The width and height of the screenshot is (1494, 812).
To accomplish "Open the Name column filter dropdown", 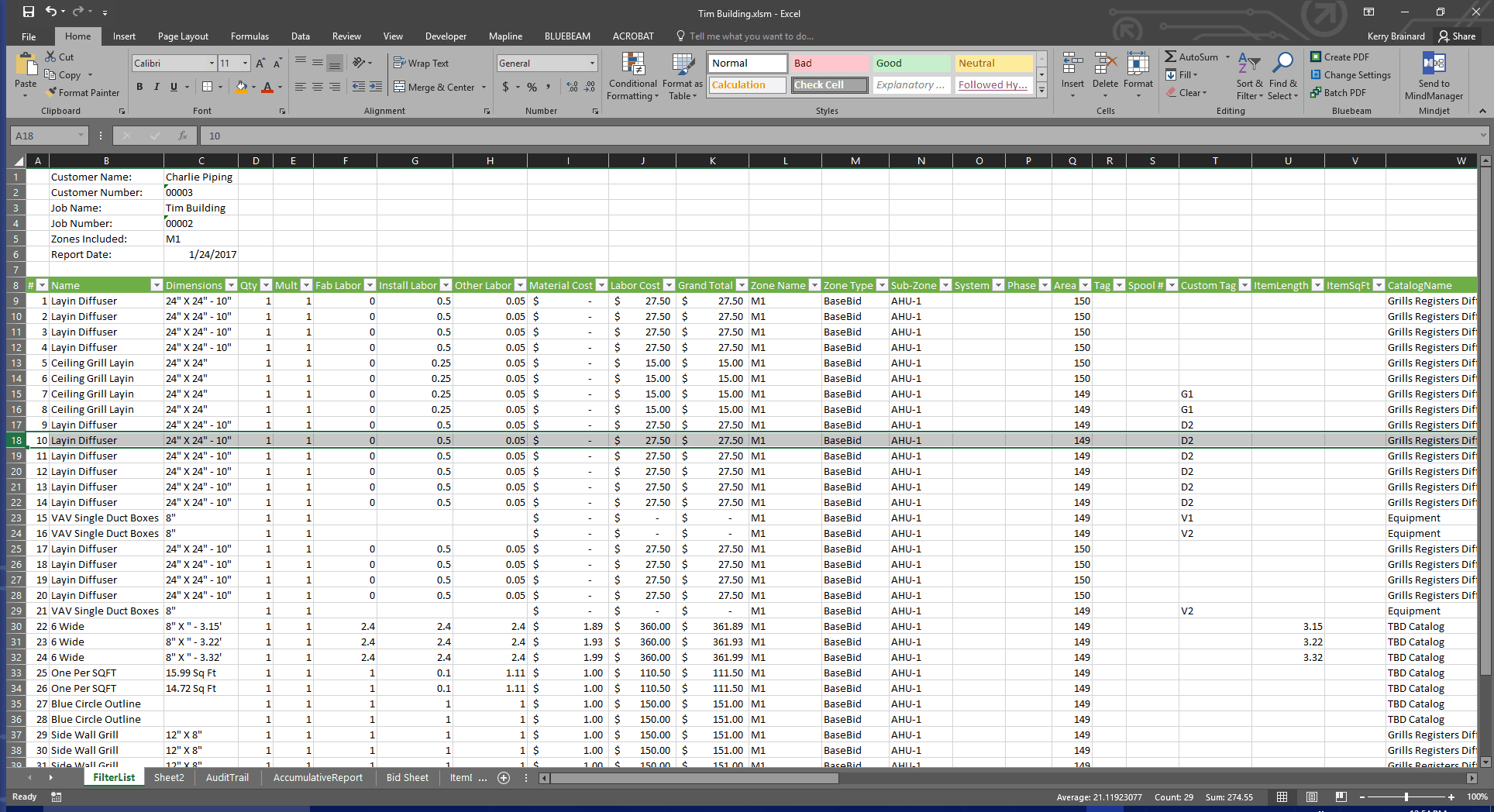I will tap(156, 285).
